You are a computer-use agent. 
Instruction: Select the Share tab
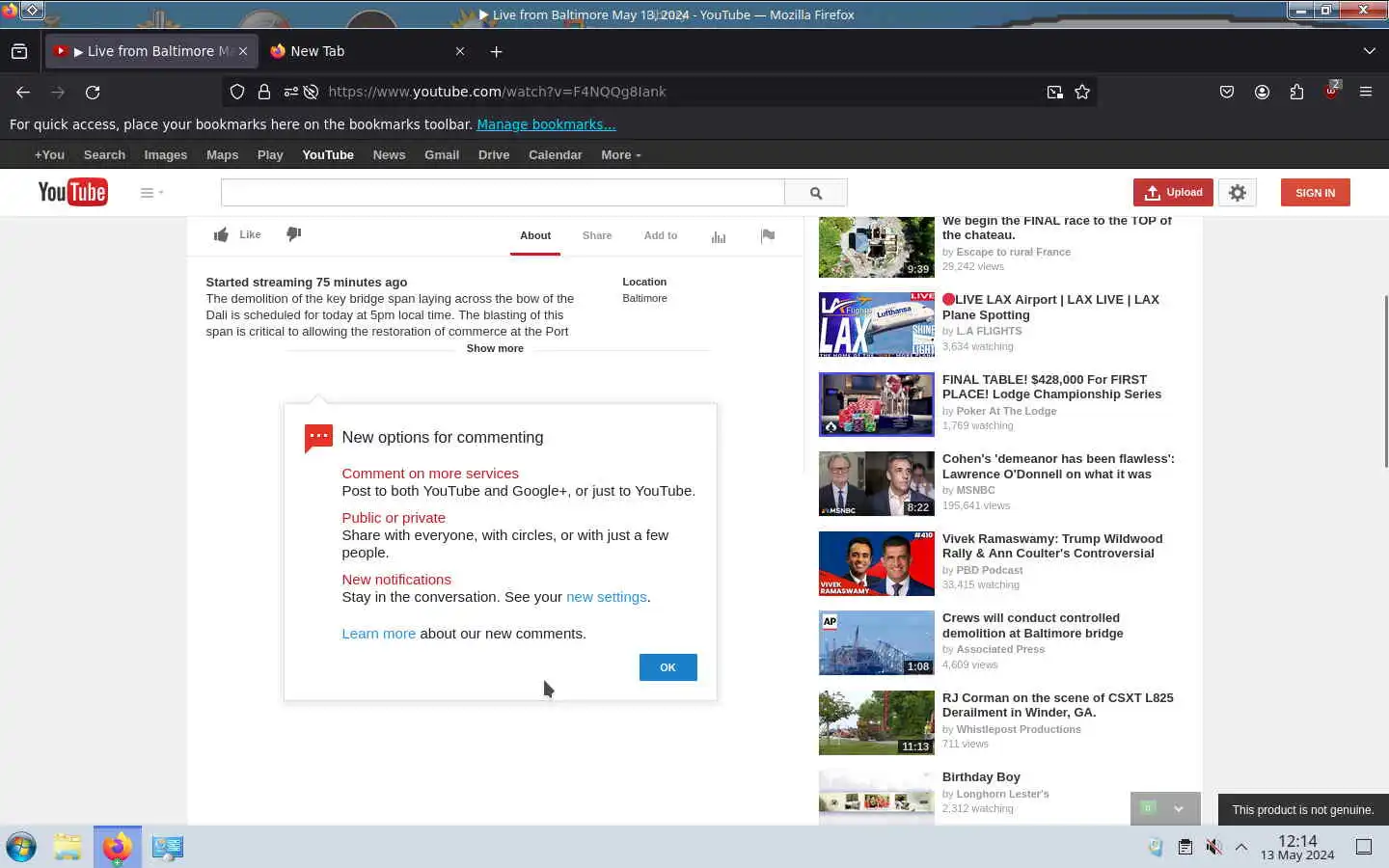[x=597, y=235]
